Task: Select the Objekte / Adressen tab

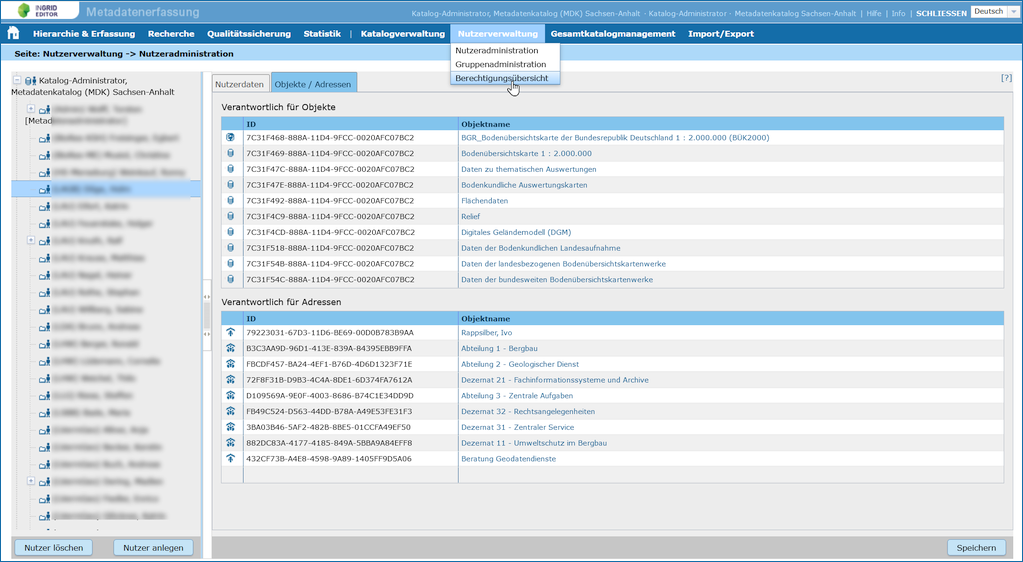Action: pos(313,84)
